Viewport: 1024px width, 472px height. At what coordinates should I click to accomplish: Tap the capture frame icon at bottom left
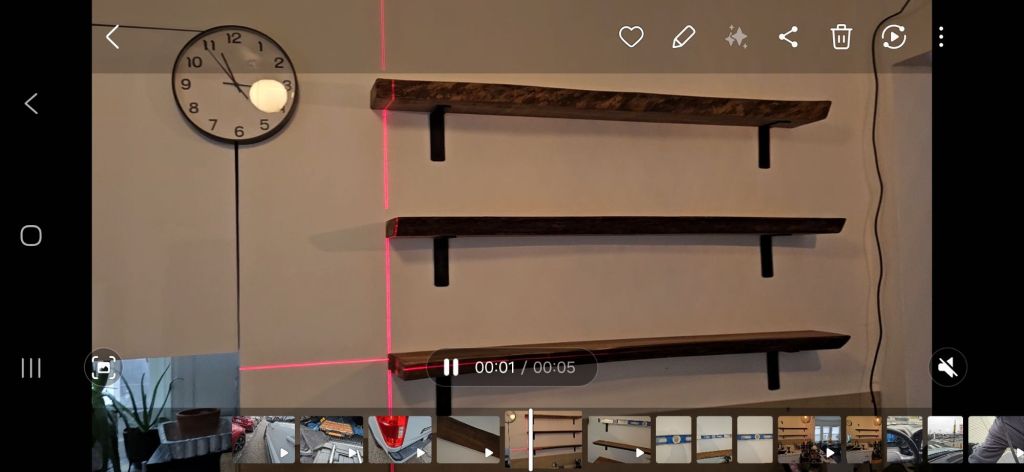point(102,367)
